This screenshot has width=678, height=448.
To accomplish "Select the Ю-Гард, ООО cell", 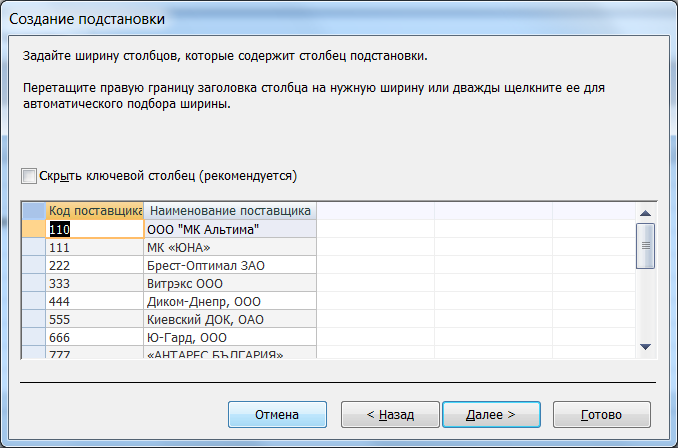I will [x=230, y=337].
